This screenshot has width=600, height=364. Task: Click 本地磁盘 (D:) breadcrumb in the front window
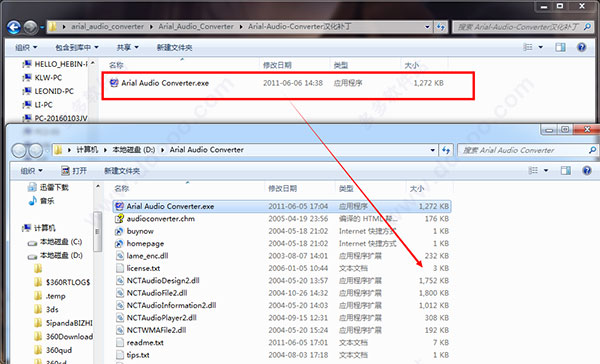pos(134,150)
